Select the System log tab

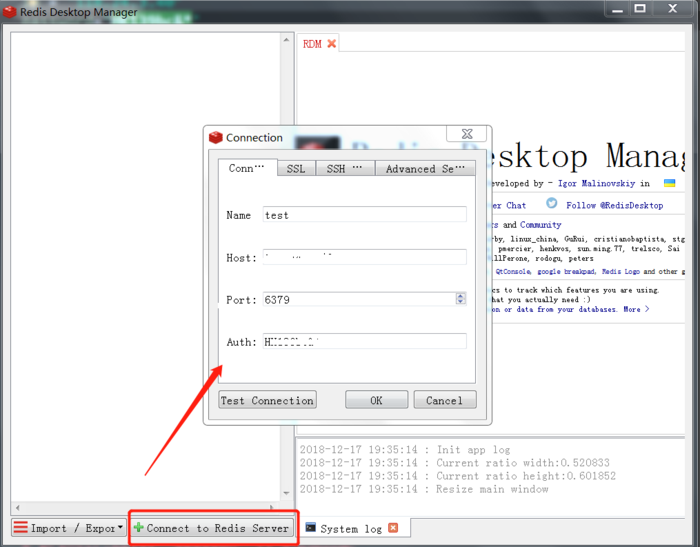click(x=351, y=529)
